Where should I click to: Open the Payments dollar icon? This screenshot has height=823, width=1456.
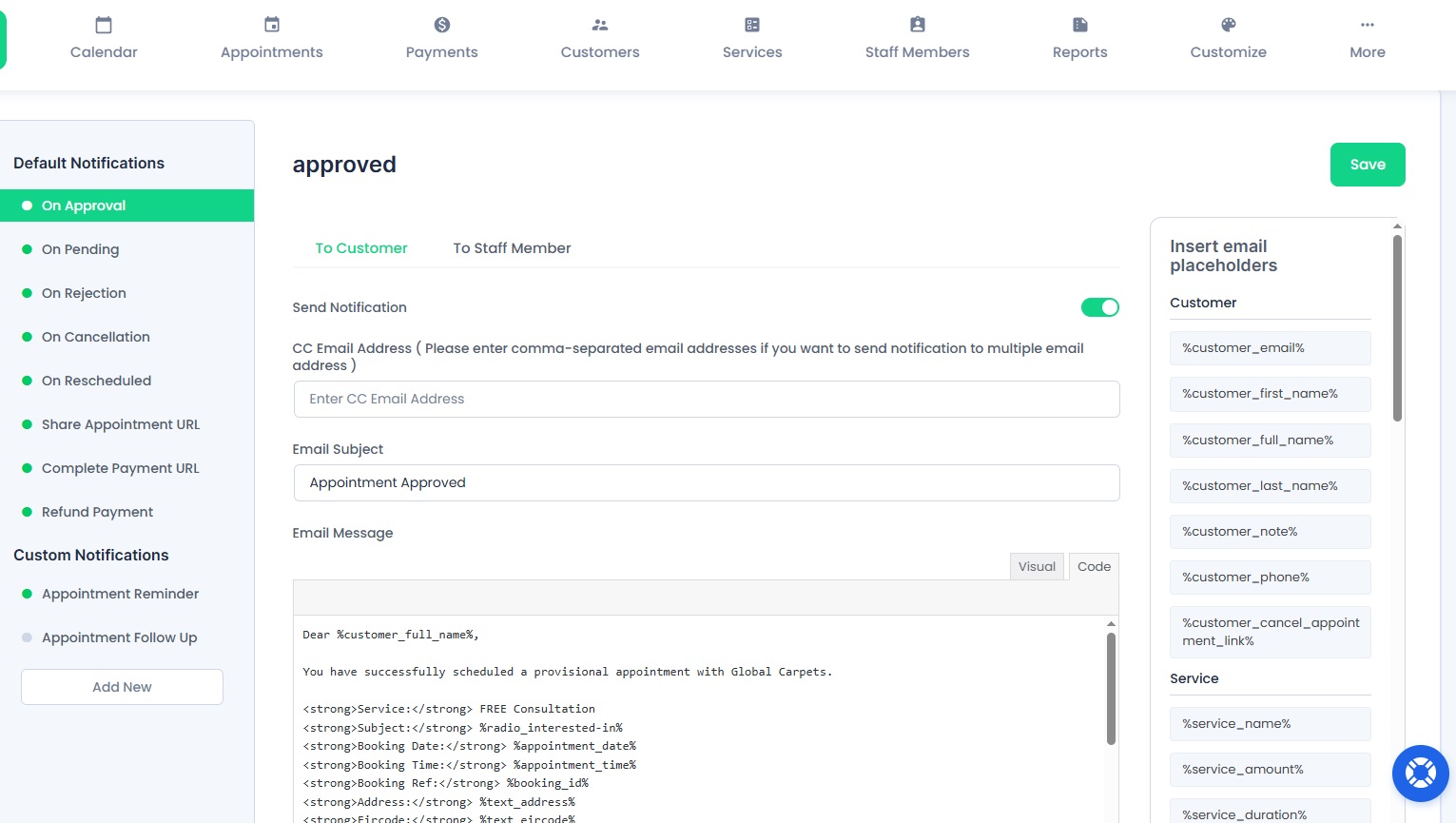pos(442,25)
